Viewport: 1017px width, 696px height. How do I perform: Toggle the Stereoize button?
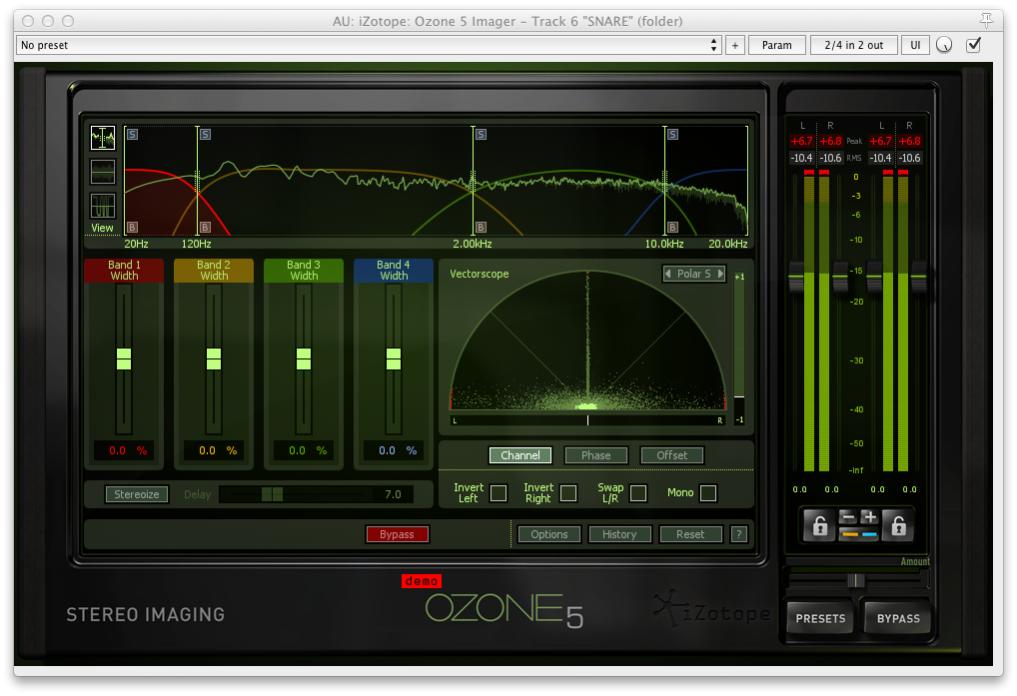137,494
